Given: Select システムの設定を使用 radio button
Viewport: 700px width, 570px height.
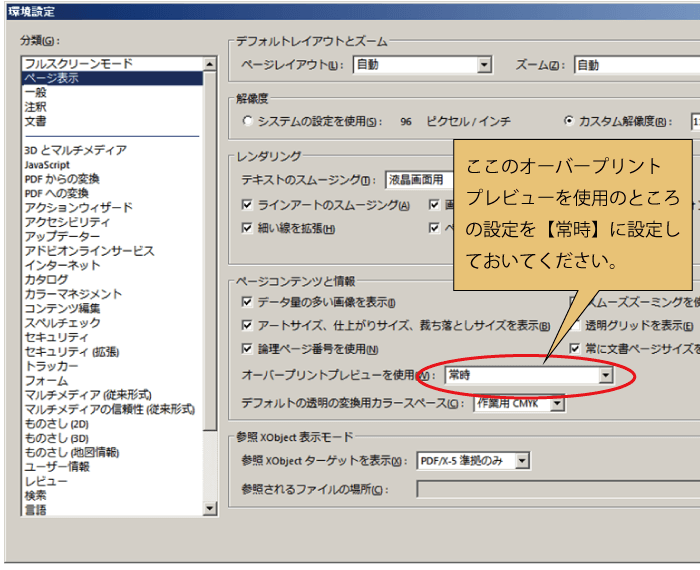Looking at the screenshot, I should (248, 121).
